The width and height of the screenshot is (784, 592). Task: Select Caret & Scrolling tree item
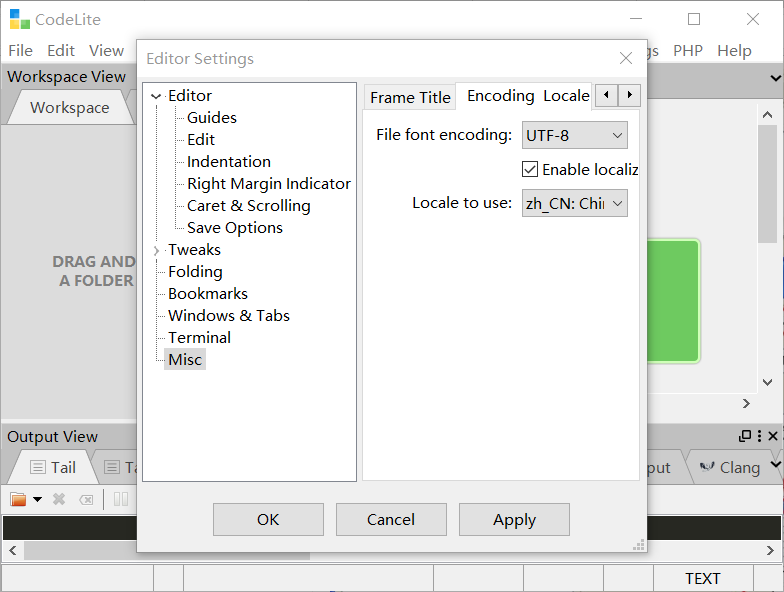coord(248,206)
